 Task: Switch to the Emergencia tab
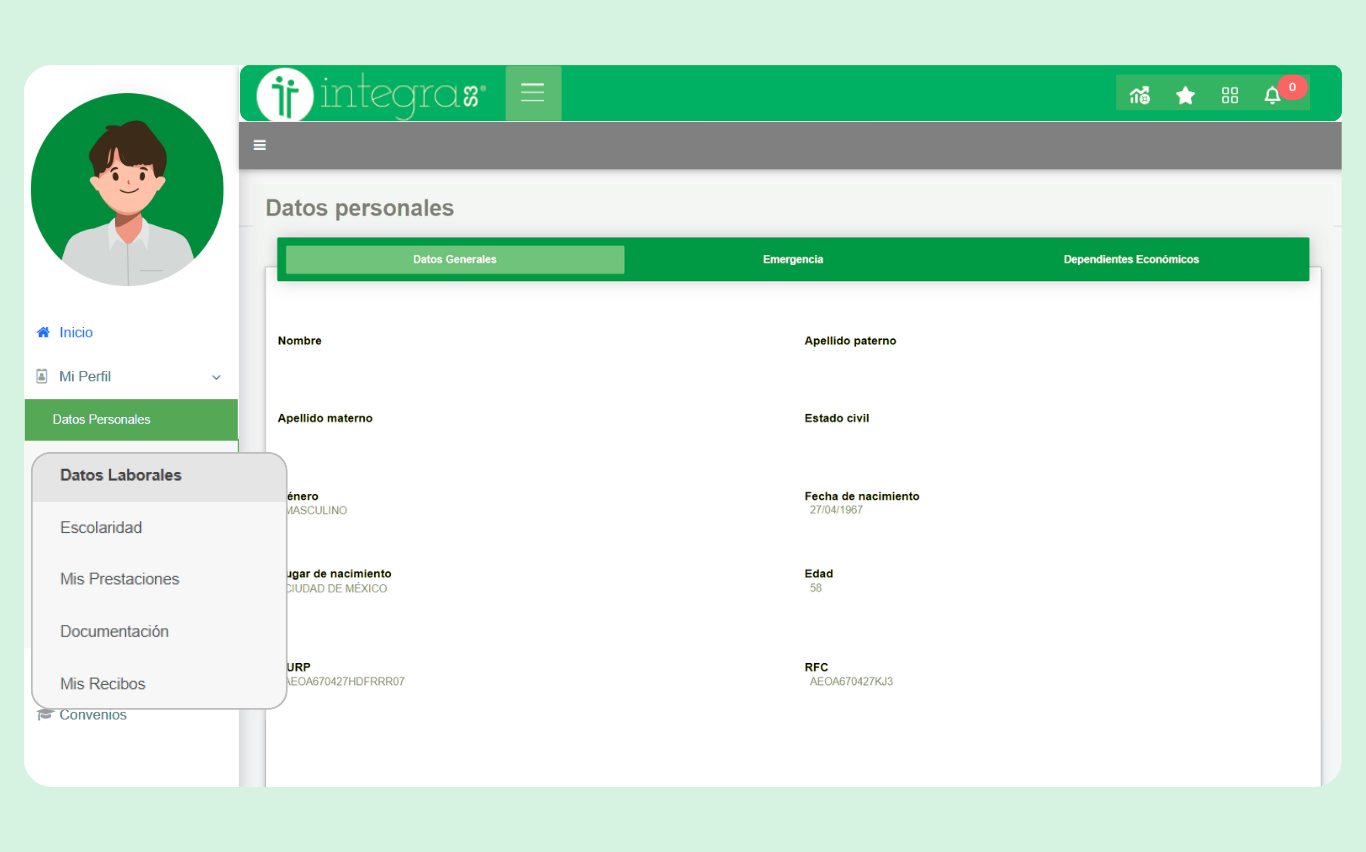tap(792, 259)
